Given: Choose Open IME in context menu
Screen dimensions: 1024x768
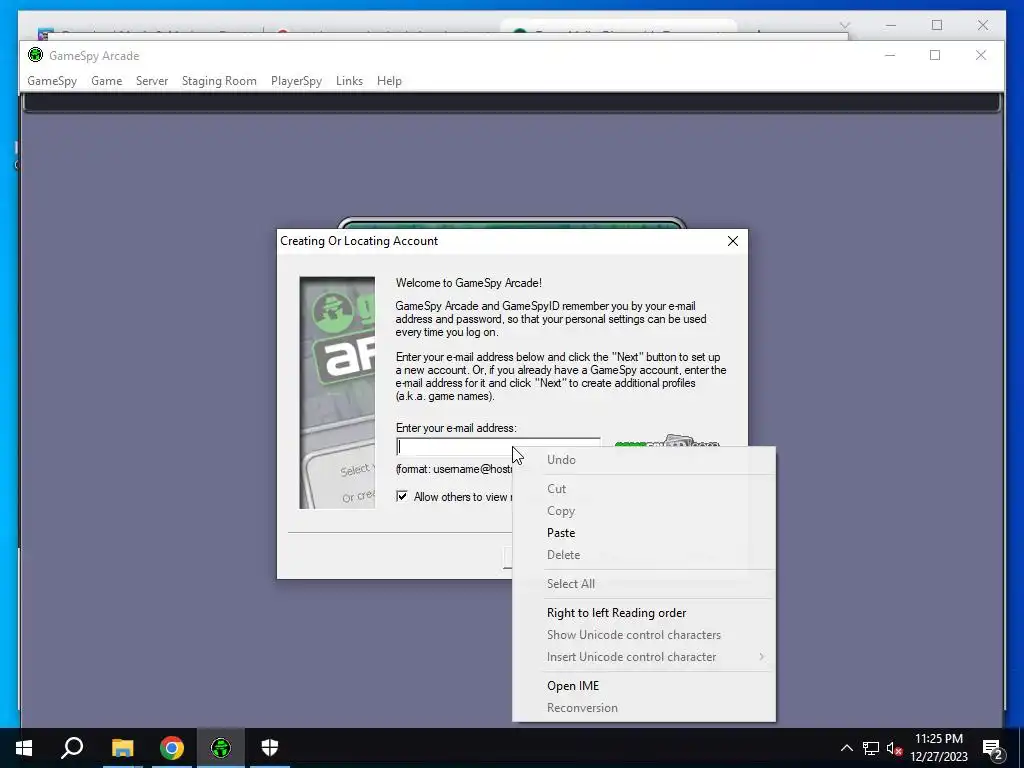Looking at the screenshot, I should click(x=644, y=686).
